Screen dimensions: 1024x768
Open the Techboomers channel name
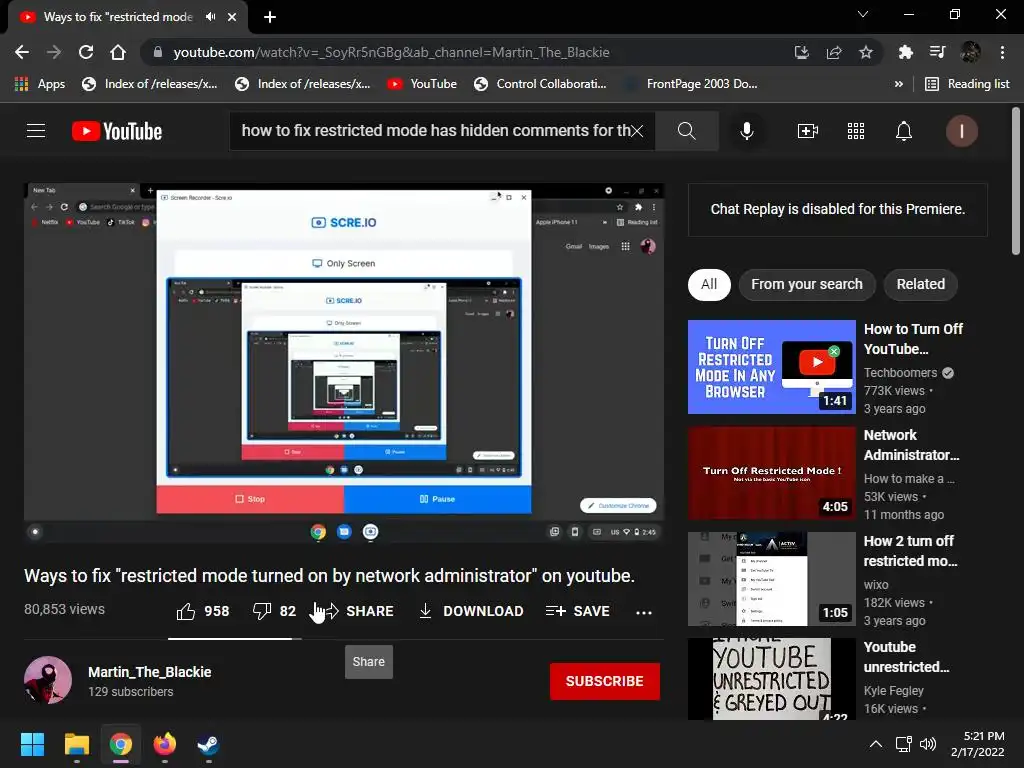(x=901, y=373)
